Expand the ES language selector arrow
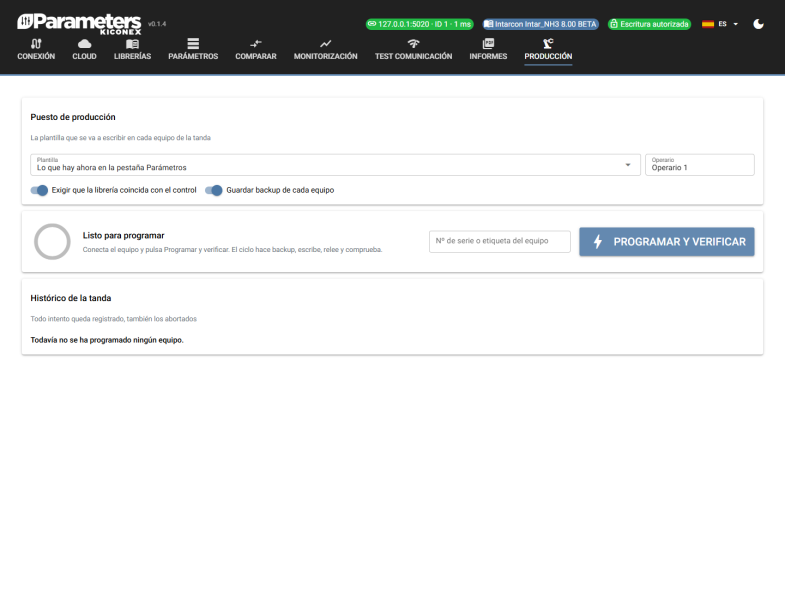Image resolution: width=785 pixels, height=600 pixels. (735, 24)
